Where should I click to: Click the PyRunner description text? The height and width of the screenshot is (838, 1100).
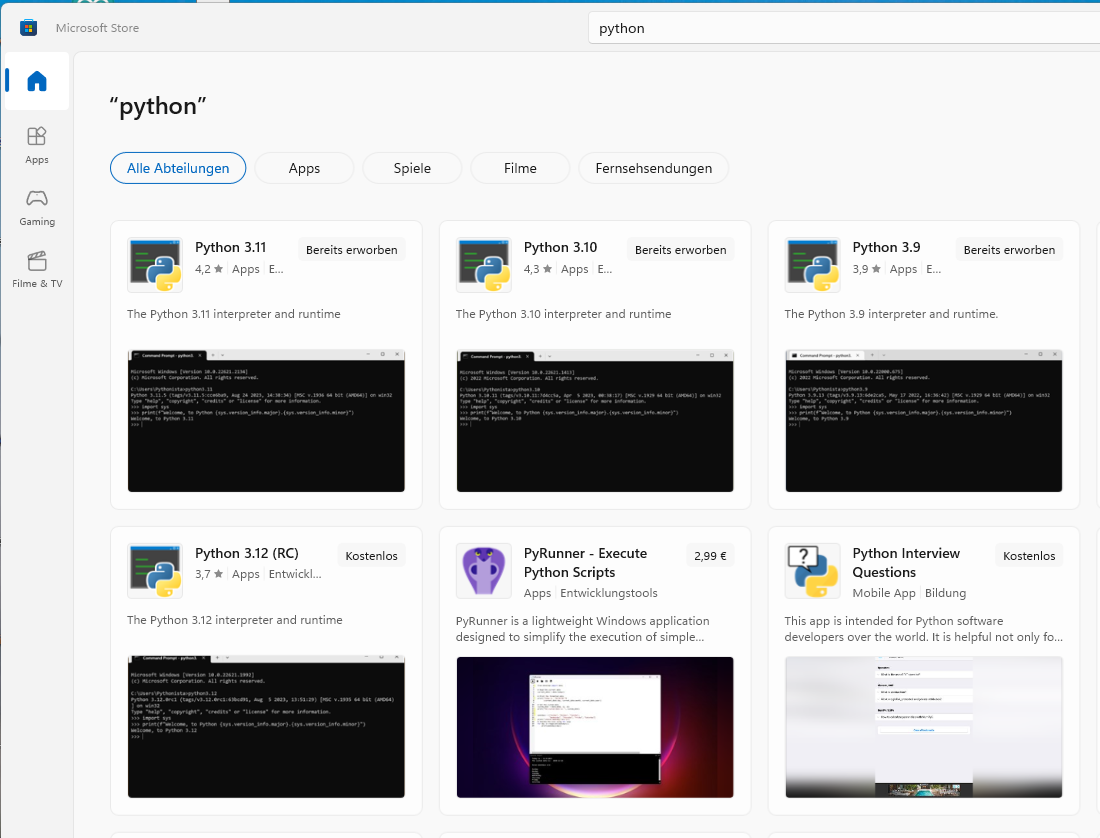coord(582,628)
